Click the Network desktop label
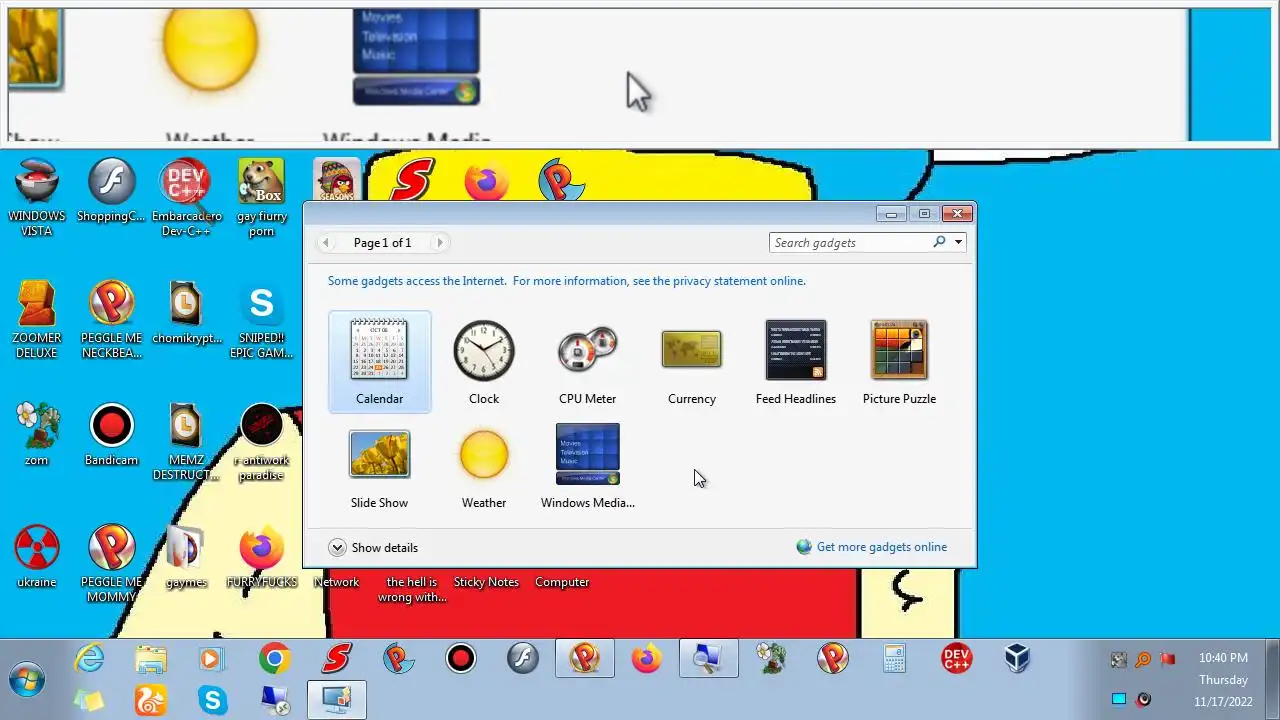1280x720 pixels. pos(337,582)
